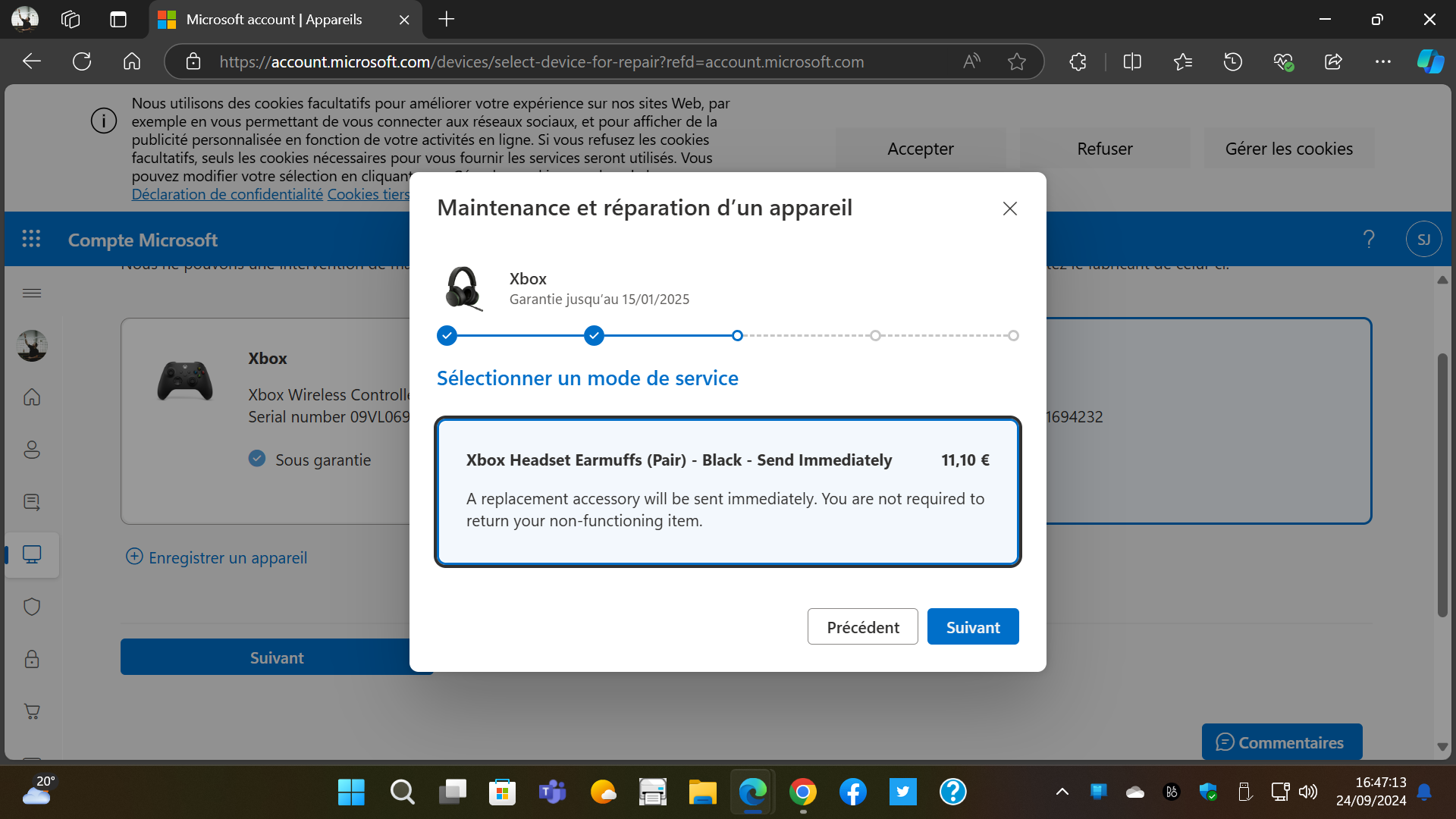The width and height of the screenshot is (1456, 819).
Task: Click the second completed step marker
Action: click(x=594, y=335)
